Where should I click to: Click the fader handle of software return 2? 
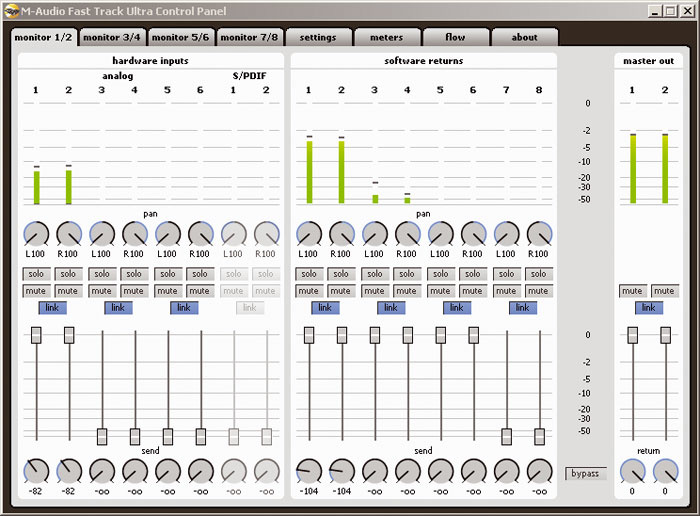[342, 335]
